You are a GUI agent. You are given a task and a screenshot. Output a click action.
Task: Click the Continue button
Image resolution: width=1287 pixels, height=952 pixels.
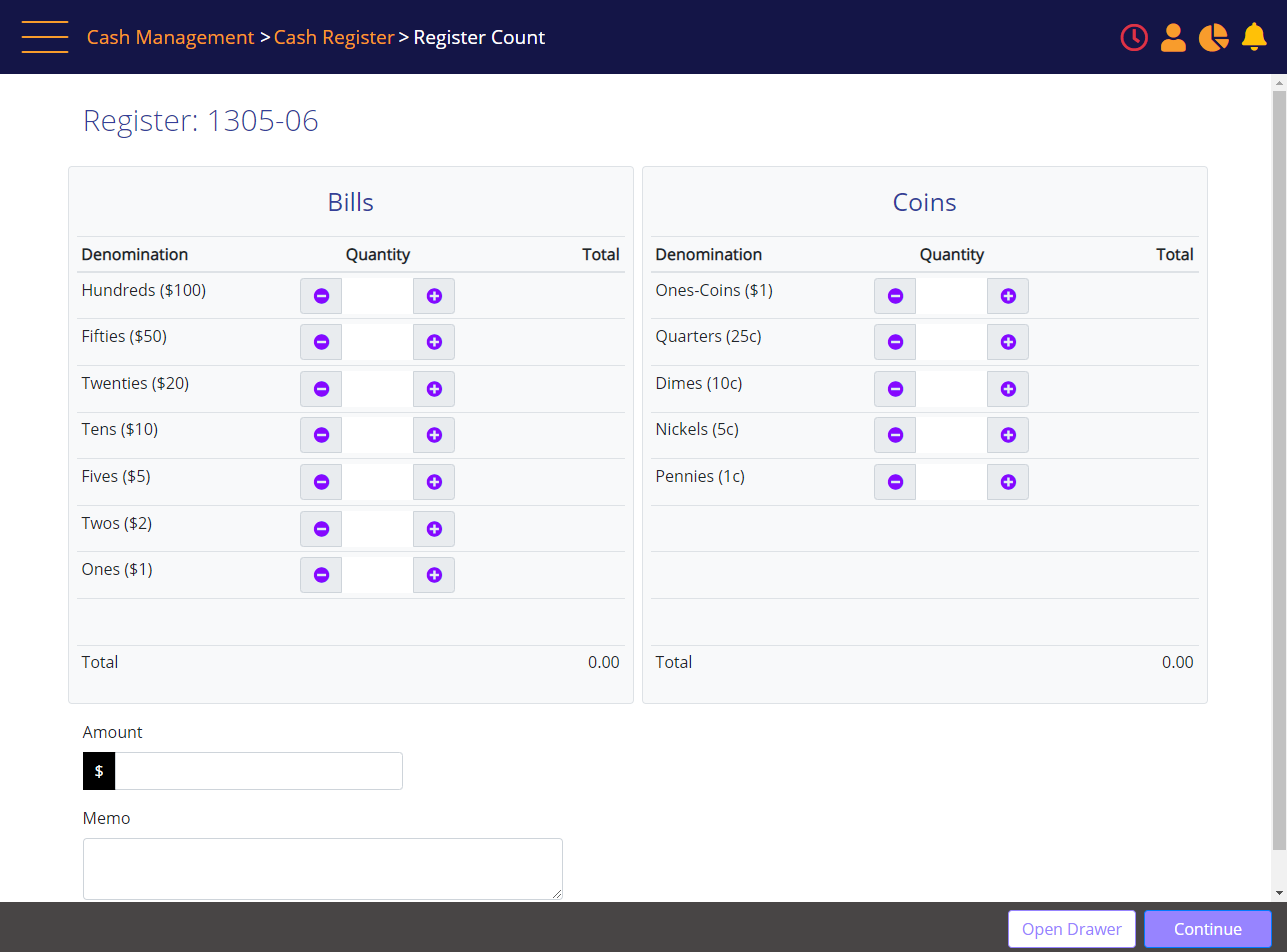point(1208,929)
